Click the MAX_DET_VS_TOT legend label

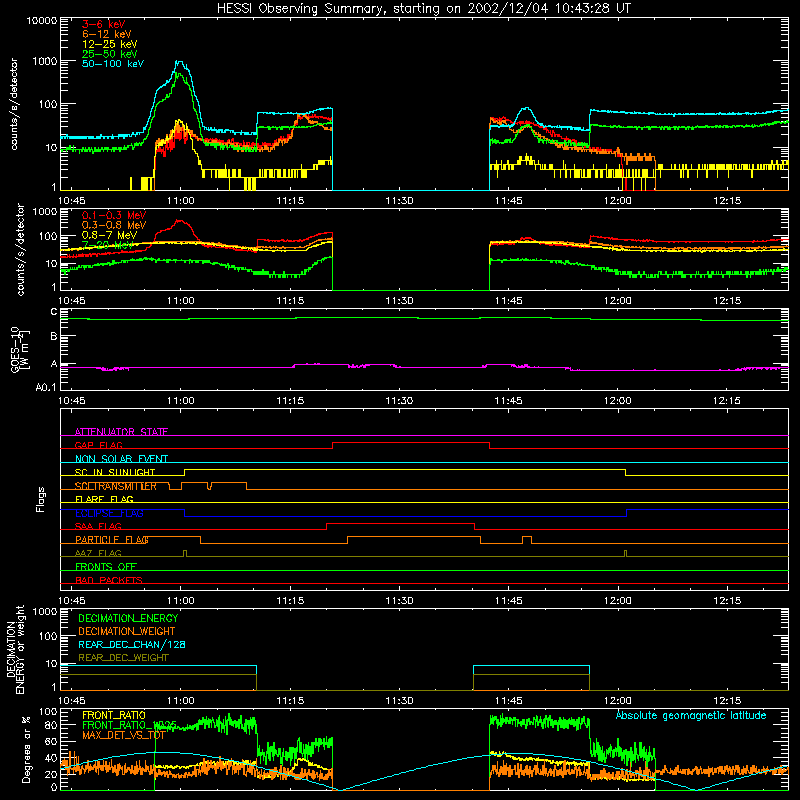click(x=123, y=735)
